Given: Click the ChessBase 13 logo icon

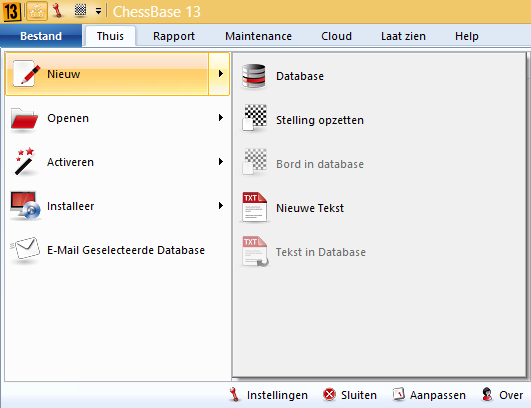Looking at the screenshot, I should pos(11,12).
